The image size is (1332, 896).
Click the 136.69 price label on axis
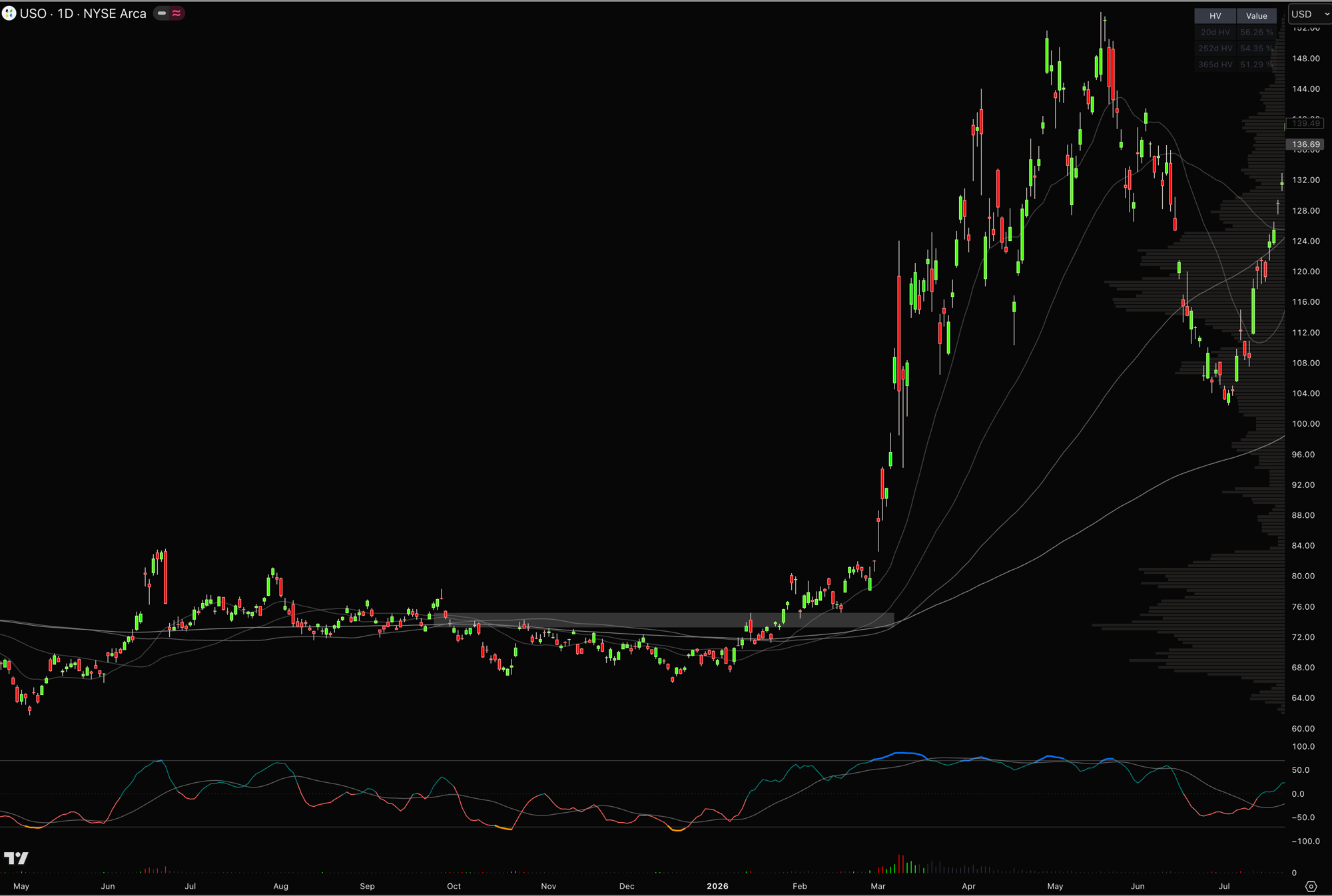[x=1305, y=144]
